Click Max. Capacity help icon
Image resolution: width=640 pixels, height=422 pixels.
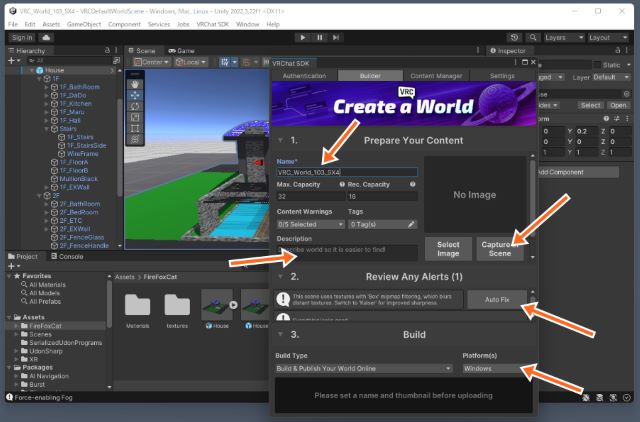click(342, 184)
